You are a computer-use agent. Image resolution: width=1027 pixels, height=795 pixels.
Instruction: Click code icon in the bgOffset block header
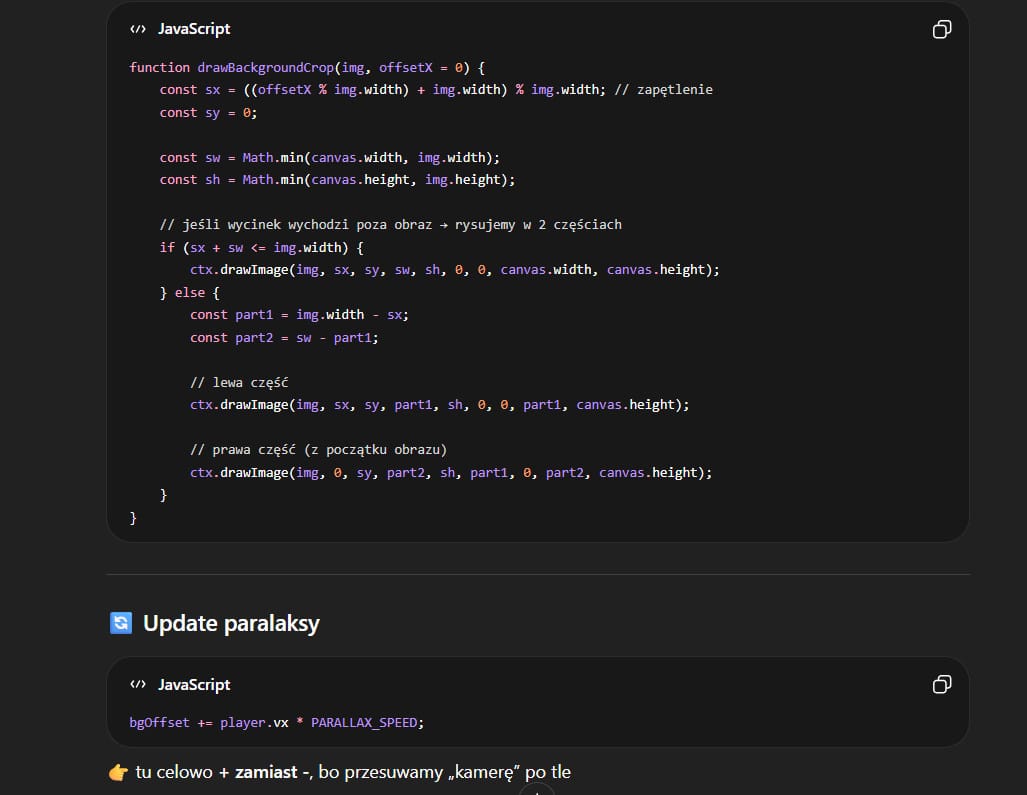coord(138,684)
